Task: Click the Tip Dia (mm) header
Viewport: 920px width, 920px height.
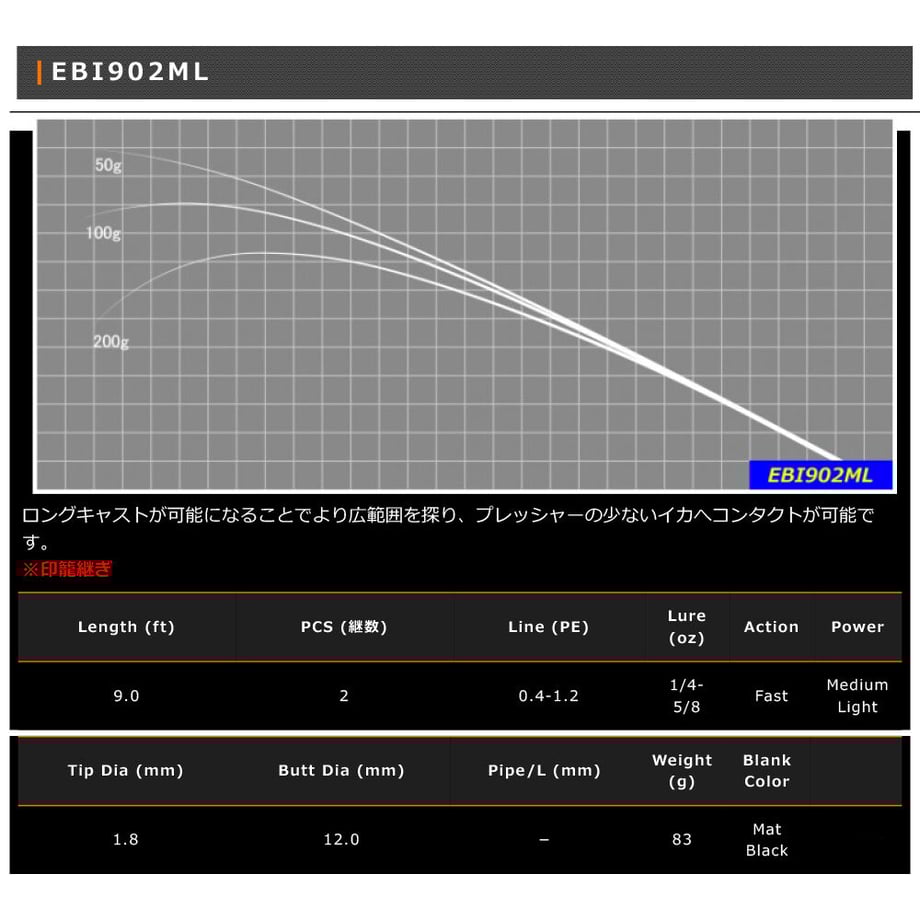Action: coord(126,770)
